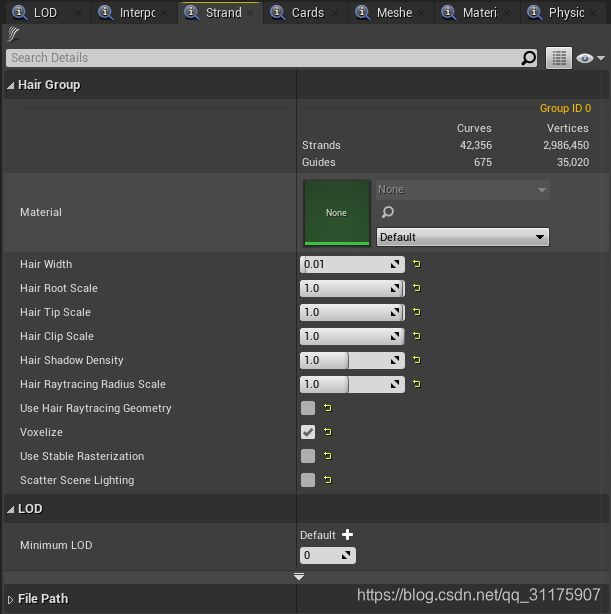This screenshot has height=614, width=611.
Task: Click the Strands vertices value 2,986,450
Action: pyautogui.click(x=566, y=145)
